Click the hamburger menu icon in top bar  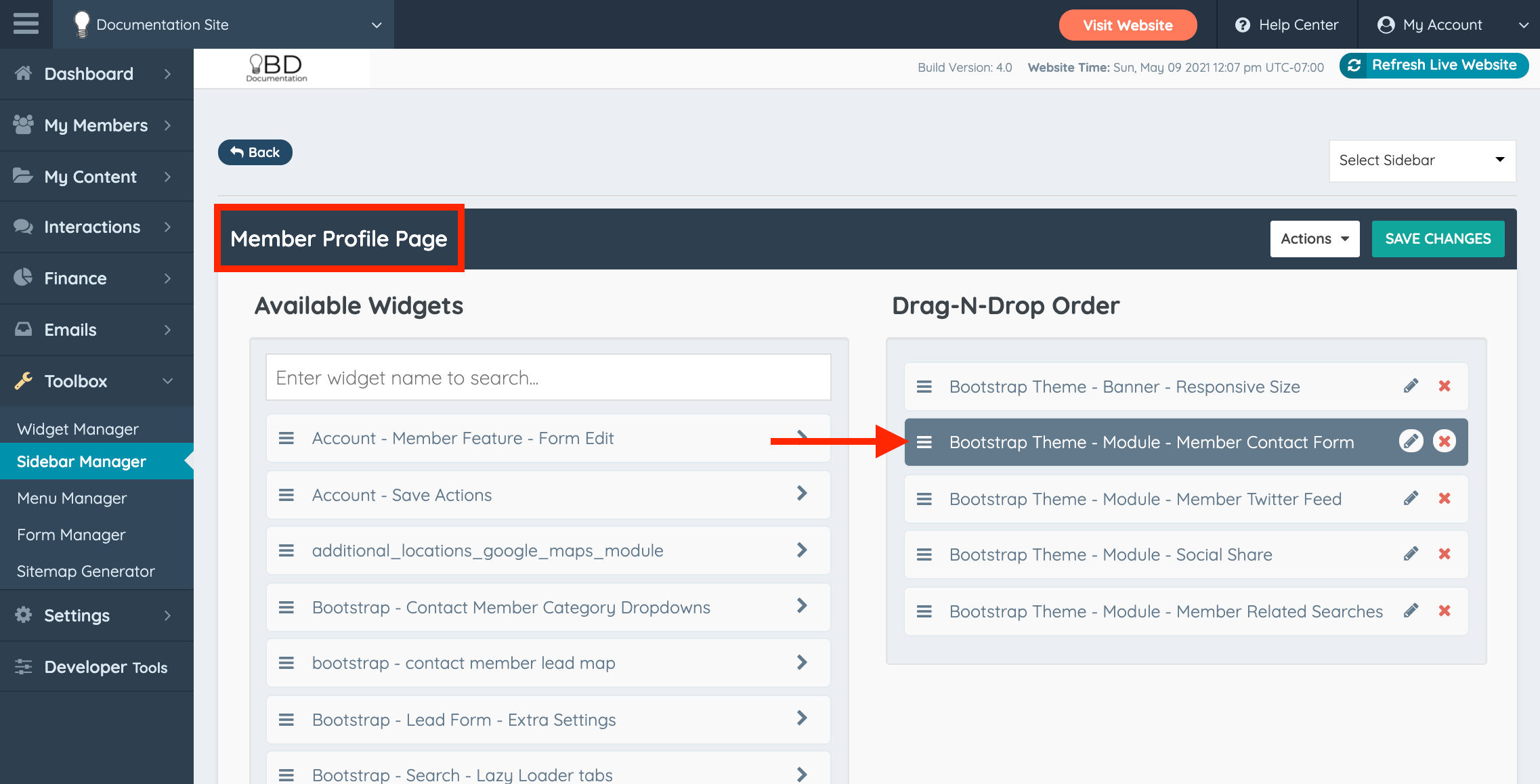(x=26, y=24)
